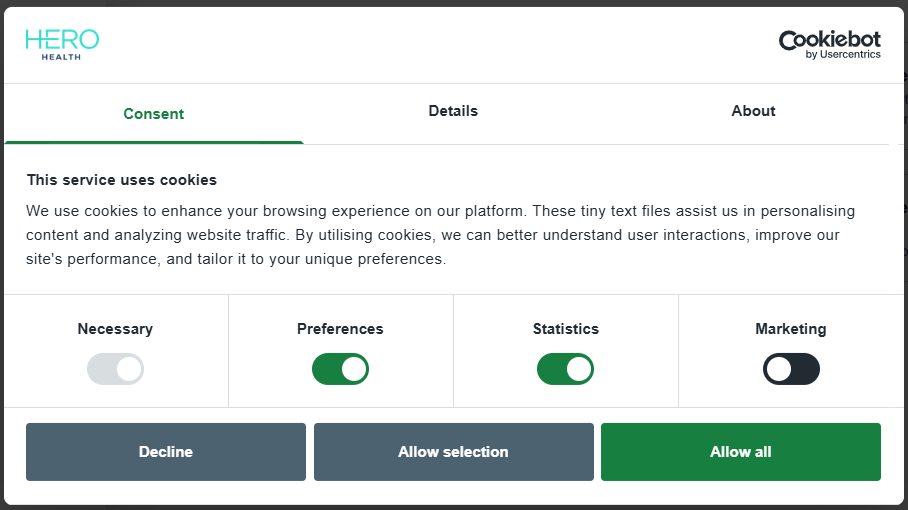This screenshot has height=510, width=908.
Task: Enable the Marketing cookies toggle
Action: coord(791,369)
